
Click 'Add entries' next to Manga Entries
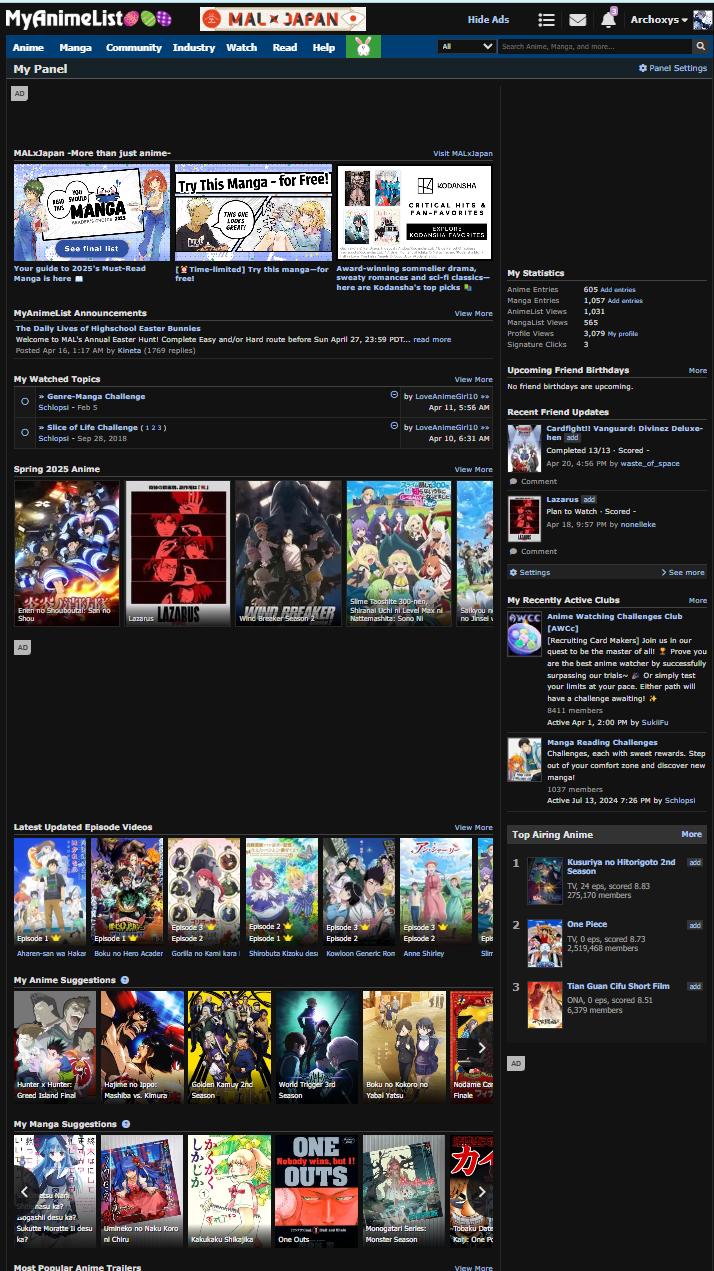tap(624, 300)
